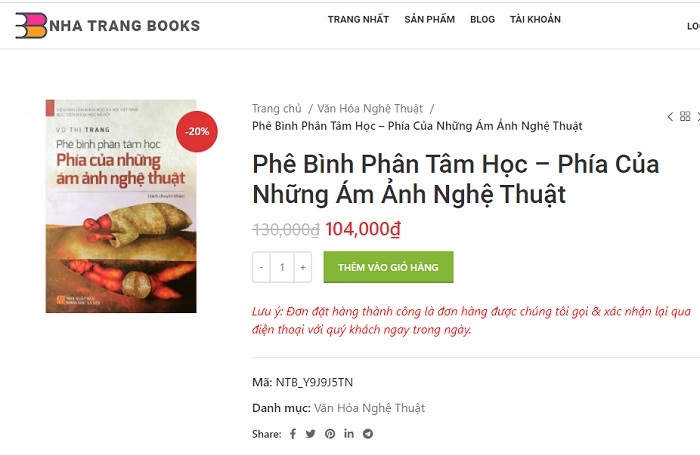Open Văn Hóa Nghệ Thuật breadcrumb
700x455 pixels.
tap(370, 109)
